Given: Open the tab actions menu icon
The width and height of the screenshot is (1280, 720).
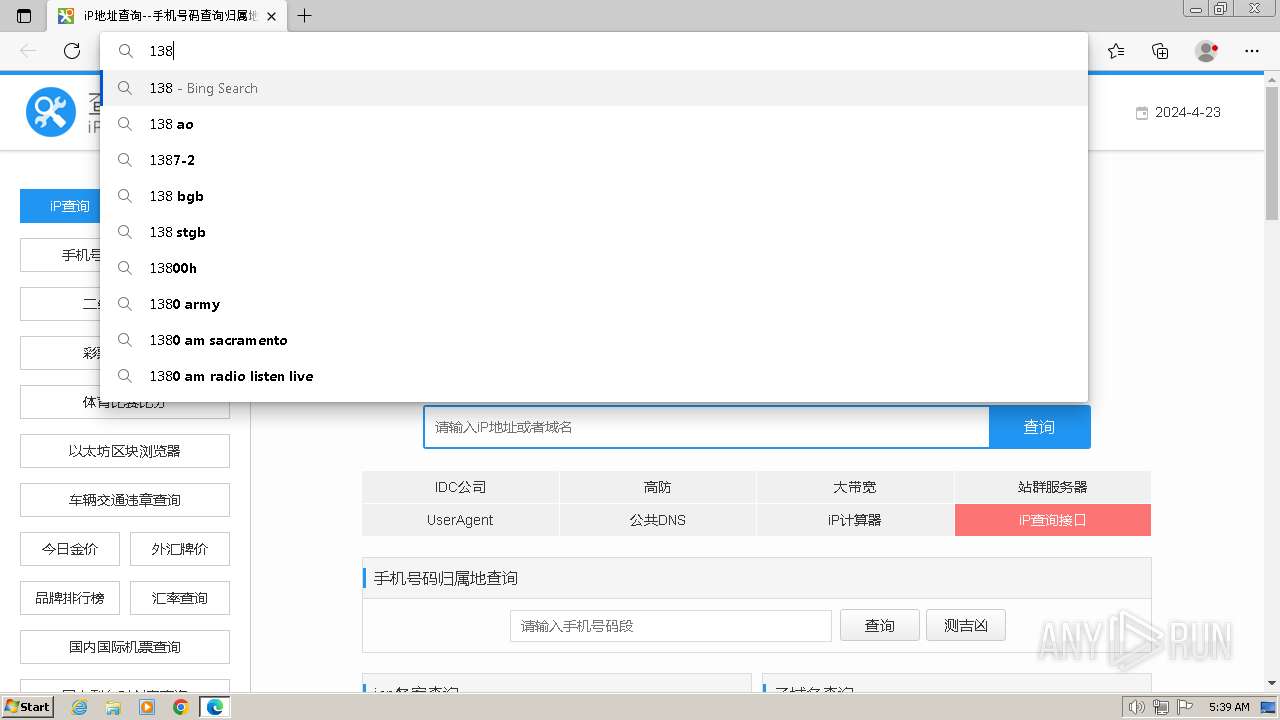Looking at the screenshot, I should click(24, 16).
